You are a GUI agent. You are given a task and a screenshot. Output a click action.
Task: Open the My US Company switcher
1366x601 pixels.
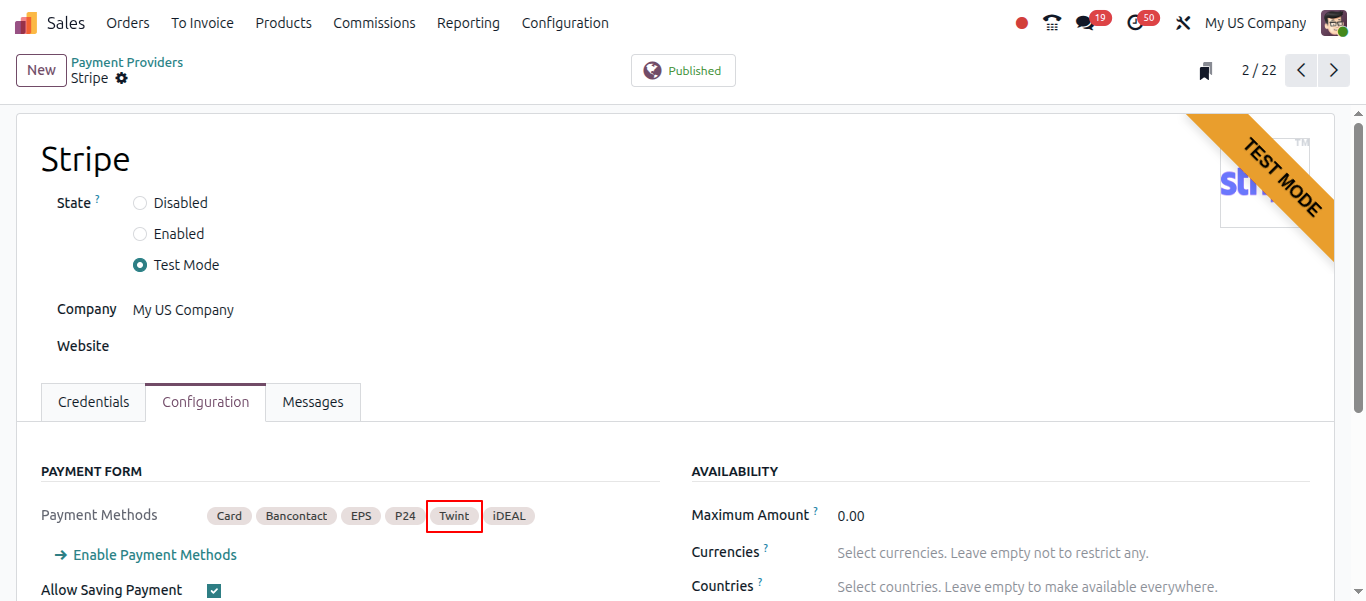pyautogui.click(x=1255, y=23)
